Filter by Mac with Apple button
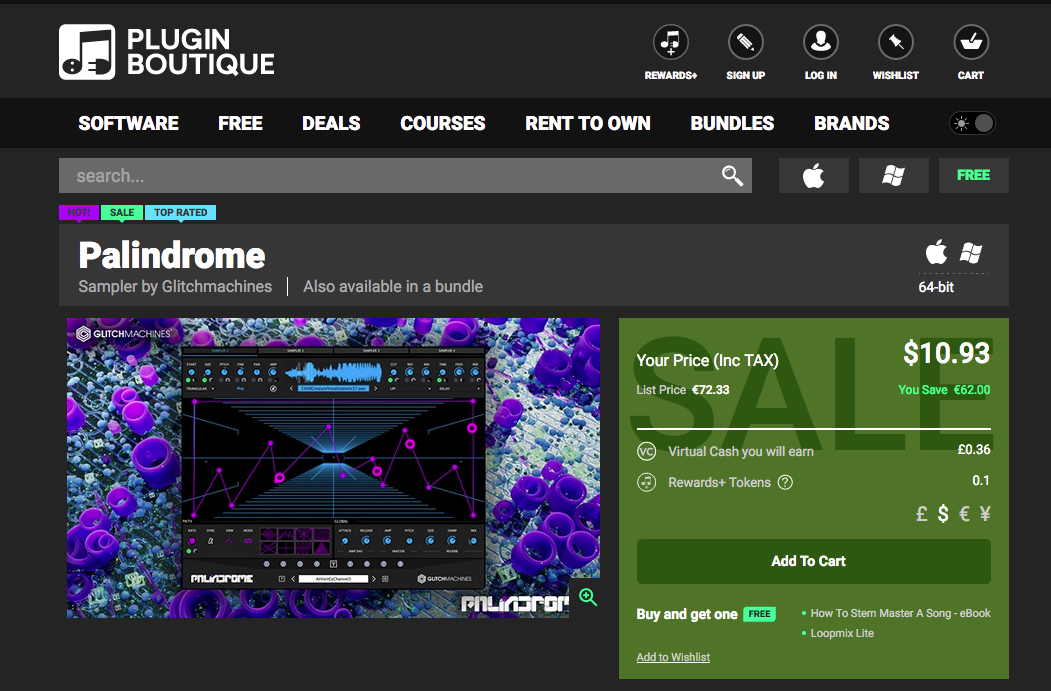Screen dimensions: 1051x691 (814, 176)
